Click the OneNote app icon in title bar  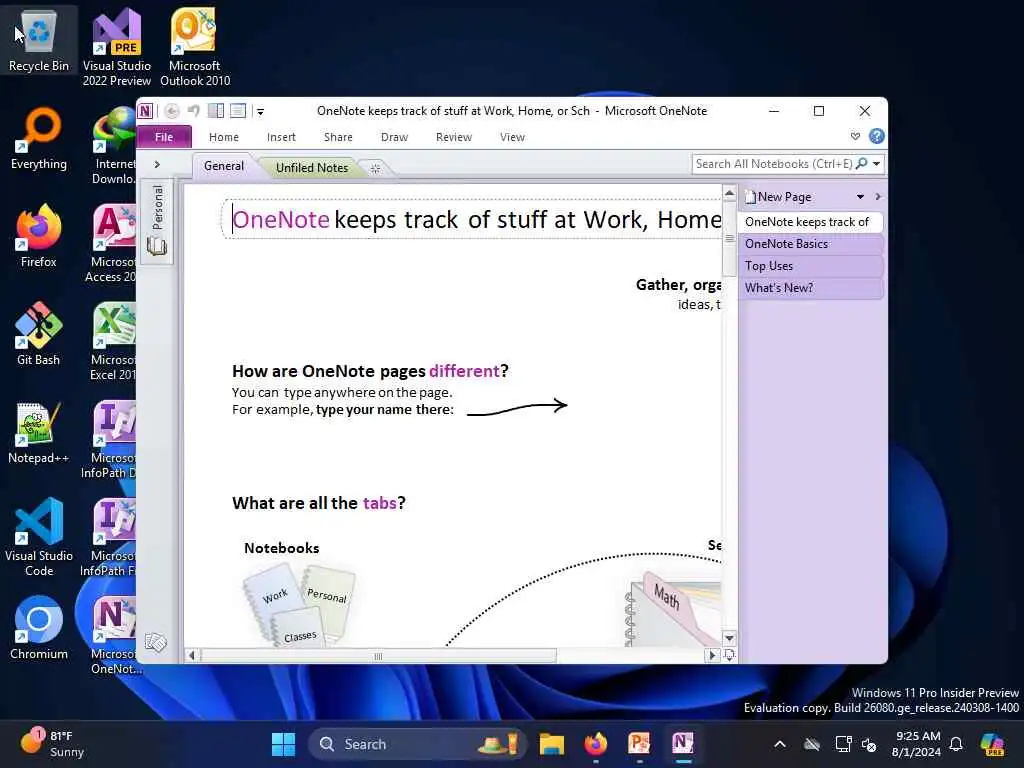[x=145, y=111]
